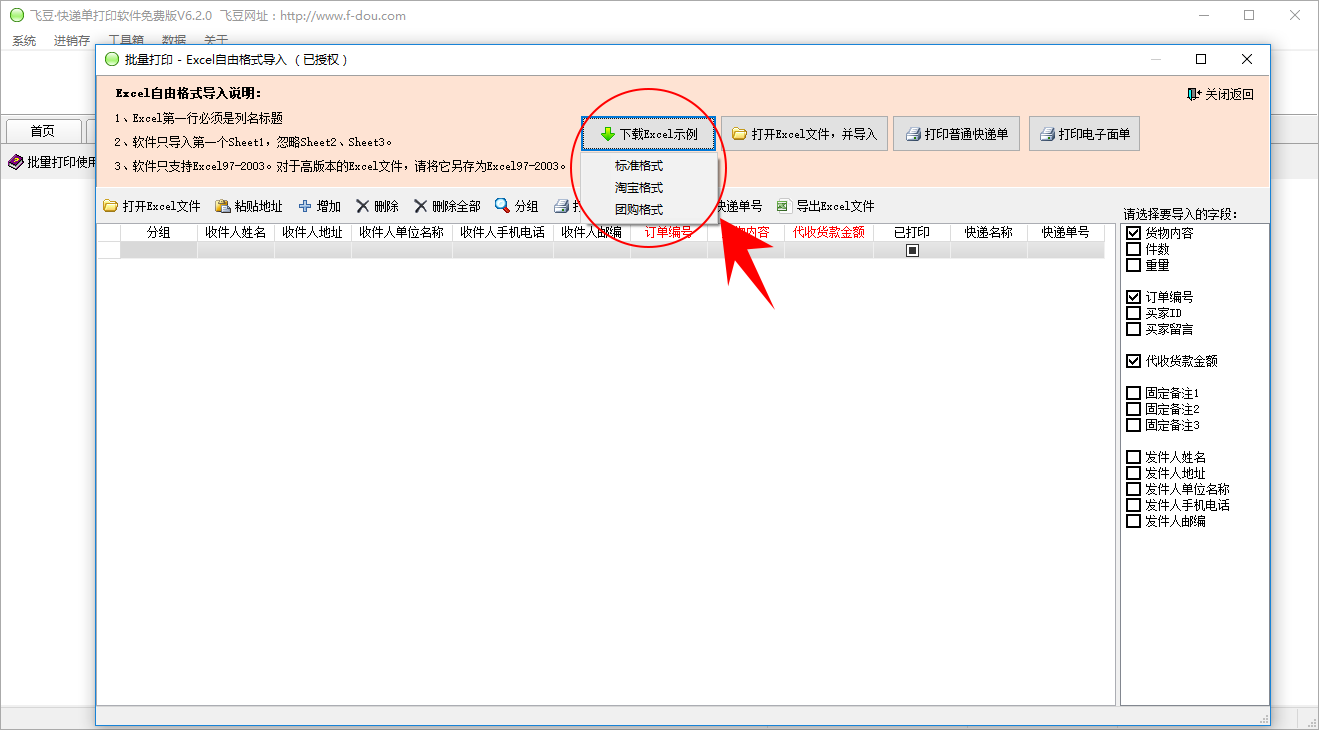Click the 快递名称 column header
Screen dimensions: 1319x730
(x=989, y=232)
